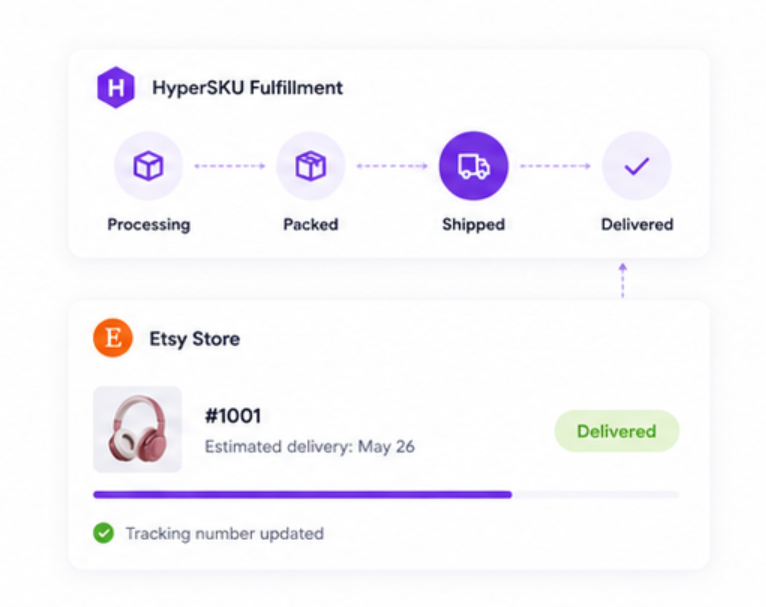Screen dimensions: 766x607
Task: Click the Tracking number updated message
Action: tap(225, 534)
